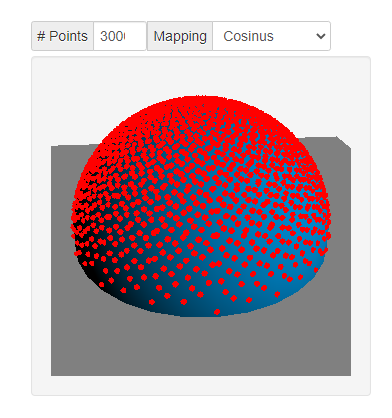The image size is (392, 418).
Task: Click the bottom-left corner of the gray plane
Action: pos(53,374)
